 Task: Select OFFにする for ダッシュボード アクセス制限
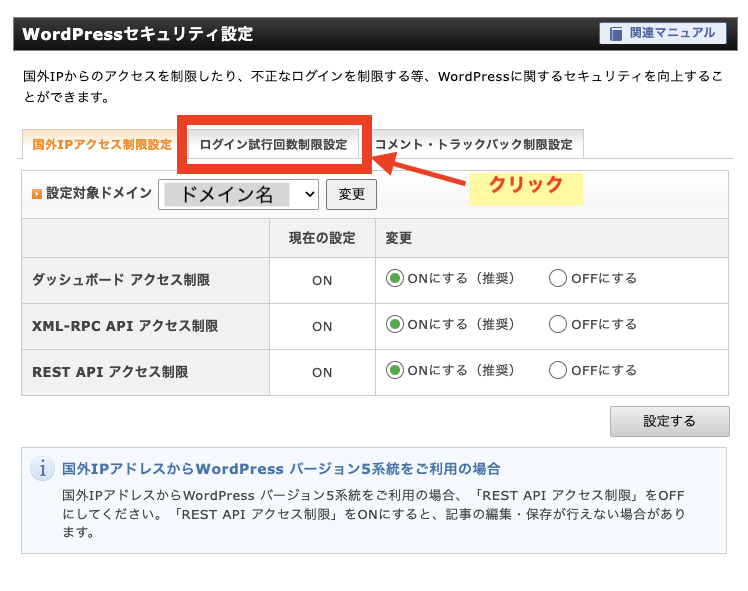point(558,278)
